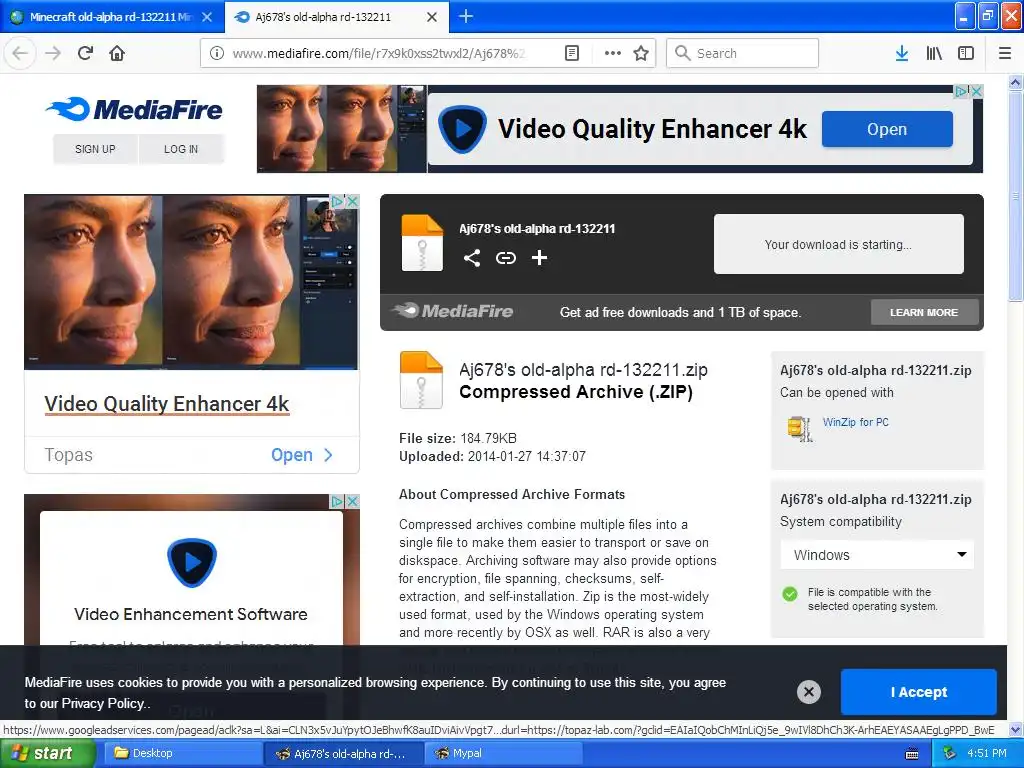Click Open on the top banner ad
Viewport: 1024px width, 768px height.
pyautogui.click(x=887, y=129)
